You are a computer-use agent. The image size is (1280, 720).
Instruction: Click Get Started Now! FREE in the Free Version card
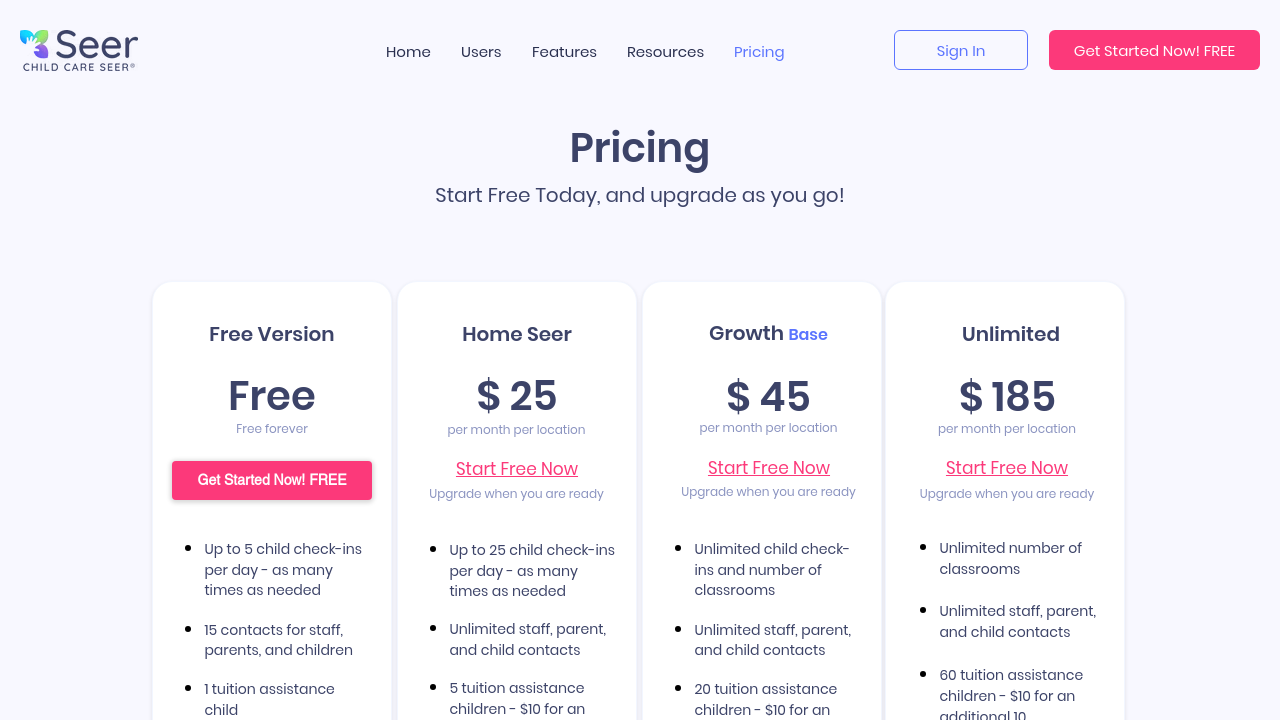272,480
